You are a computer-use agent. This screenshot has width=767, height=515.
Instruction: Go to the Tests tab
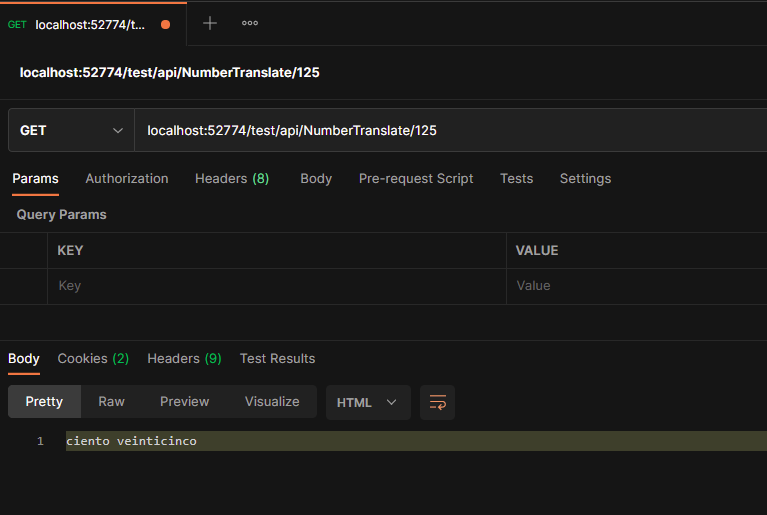[x=516, y=179]
